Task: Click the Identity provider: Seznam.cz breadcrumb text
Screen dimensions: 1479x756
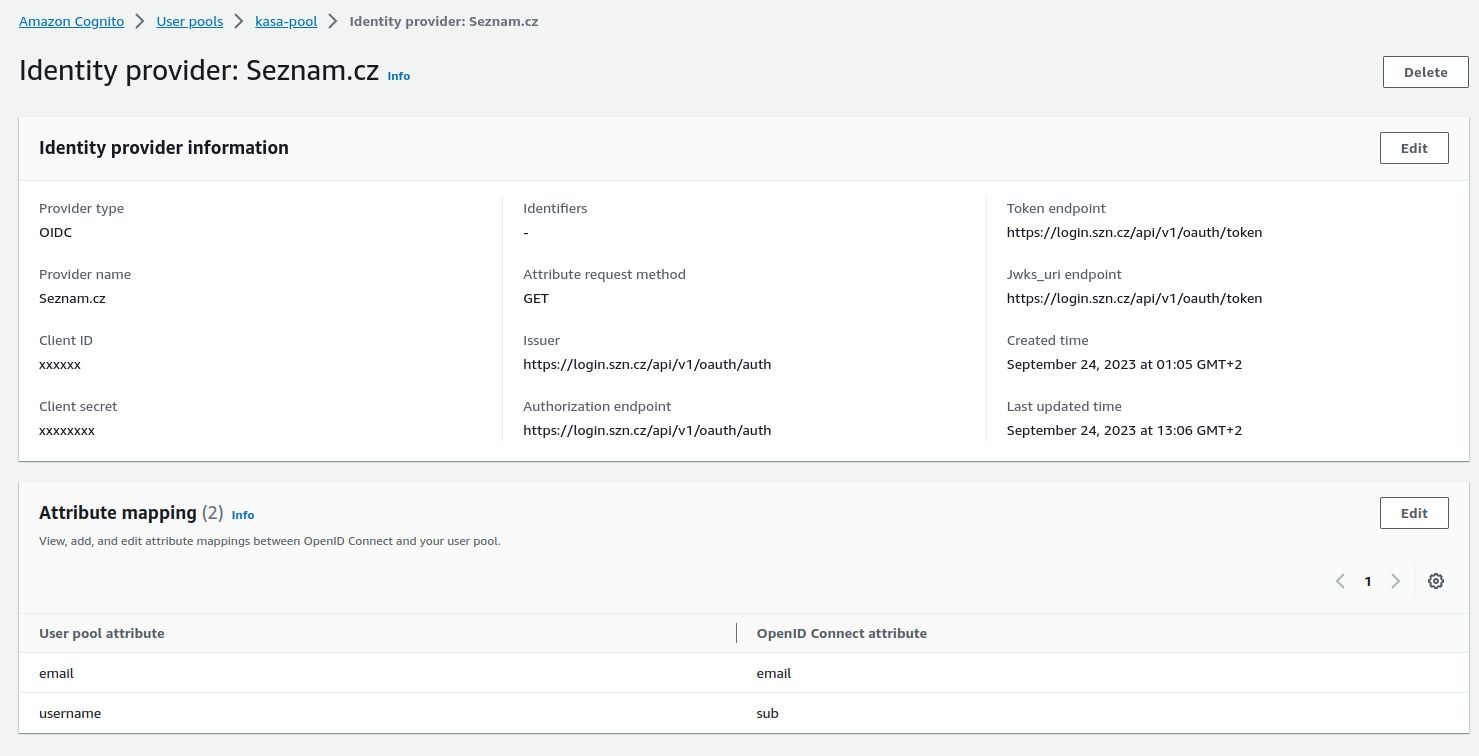Action: (444, 21)
